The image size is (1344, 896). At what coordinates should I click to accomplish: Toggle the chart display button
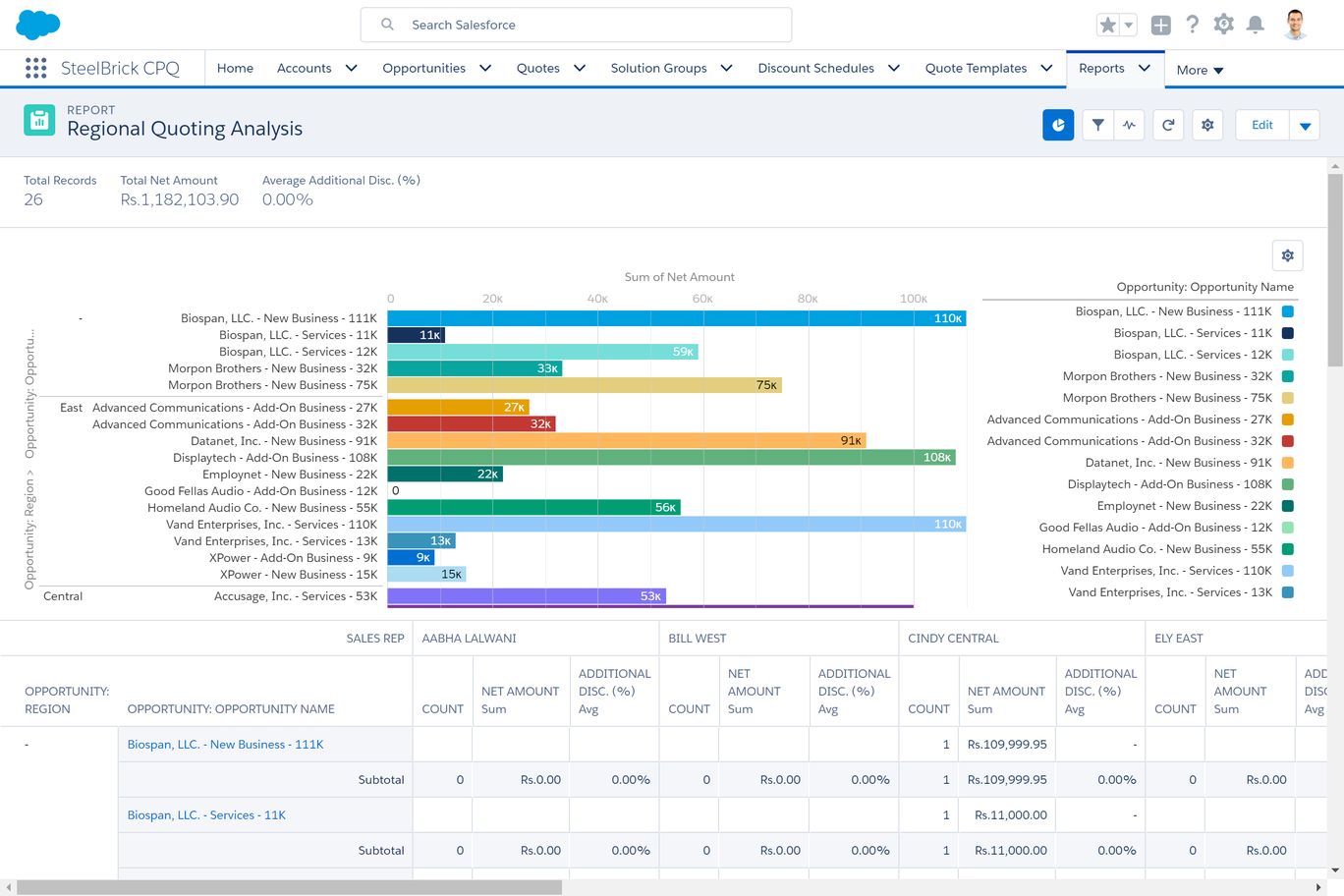[x=1058, y=125]
